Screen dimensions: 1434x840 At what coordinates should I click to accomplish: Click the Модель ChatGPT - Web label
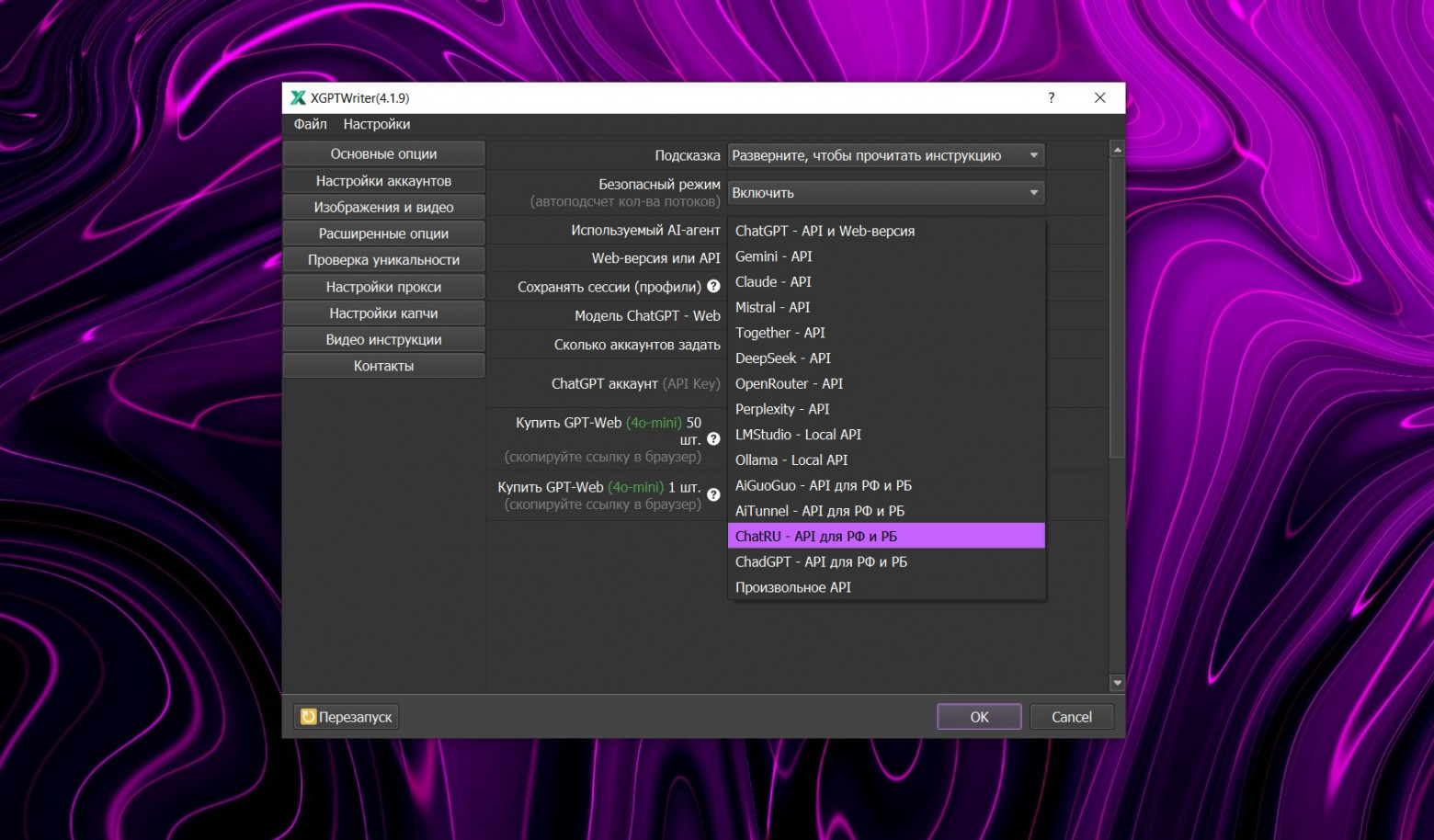(x=647, y=316)
